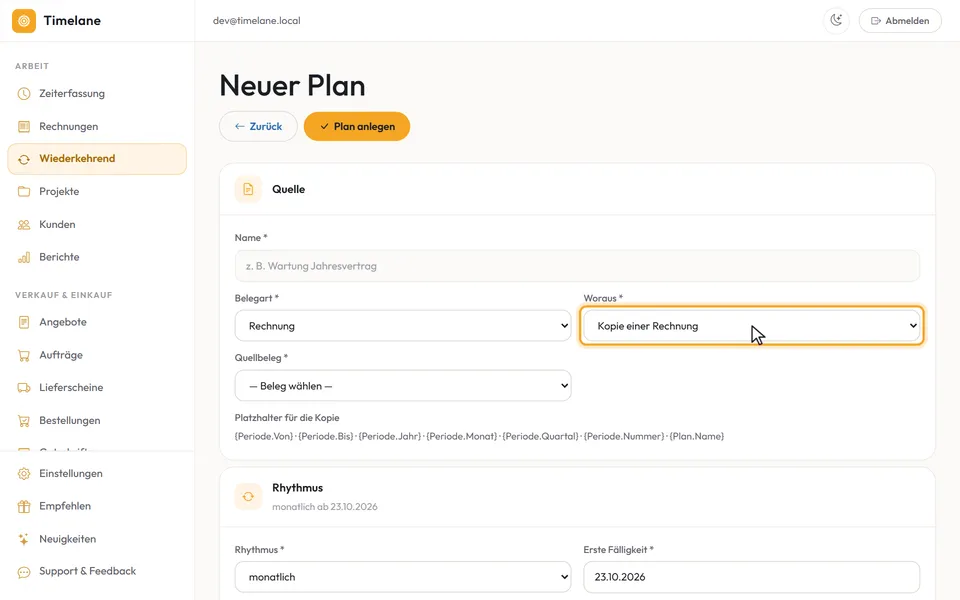Click the Lieferscheine truck icon
960x600 pixels.
[x=24, y=388]
